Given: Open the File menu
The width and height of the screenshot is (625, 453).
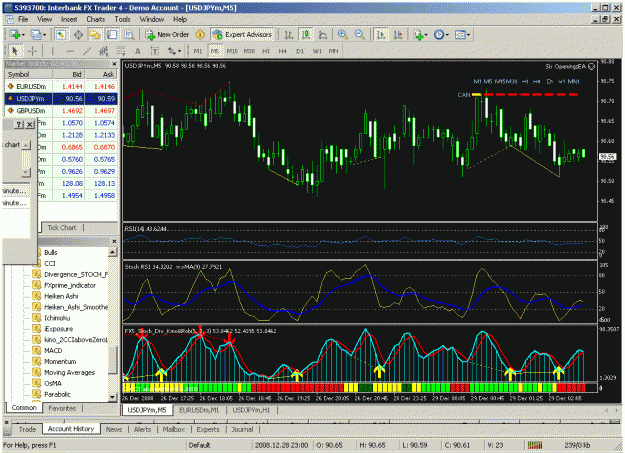Looking at the screenshot, I should (23, 19).
